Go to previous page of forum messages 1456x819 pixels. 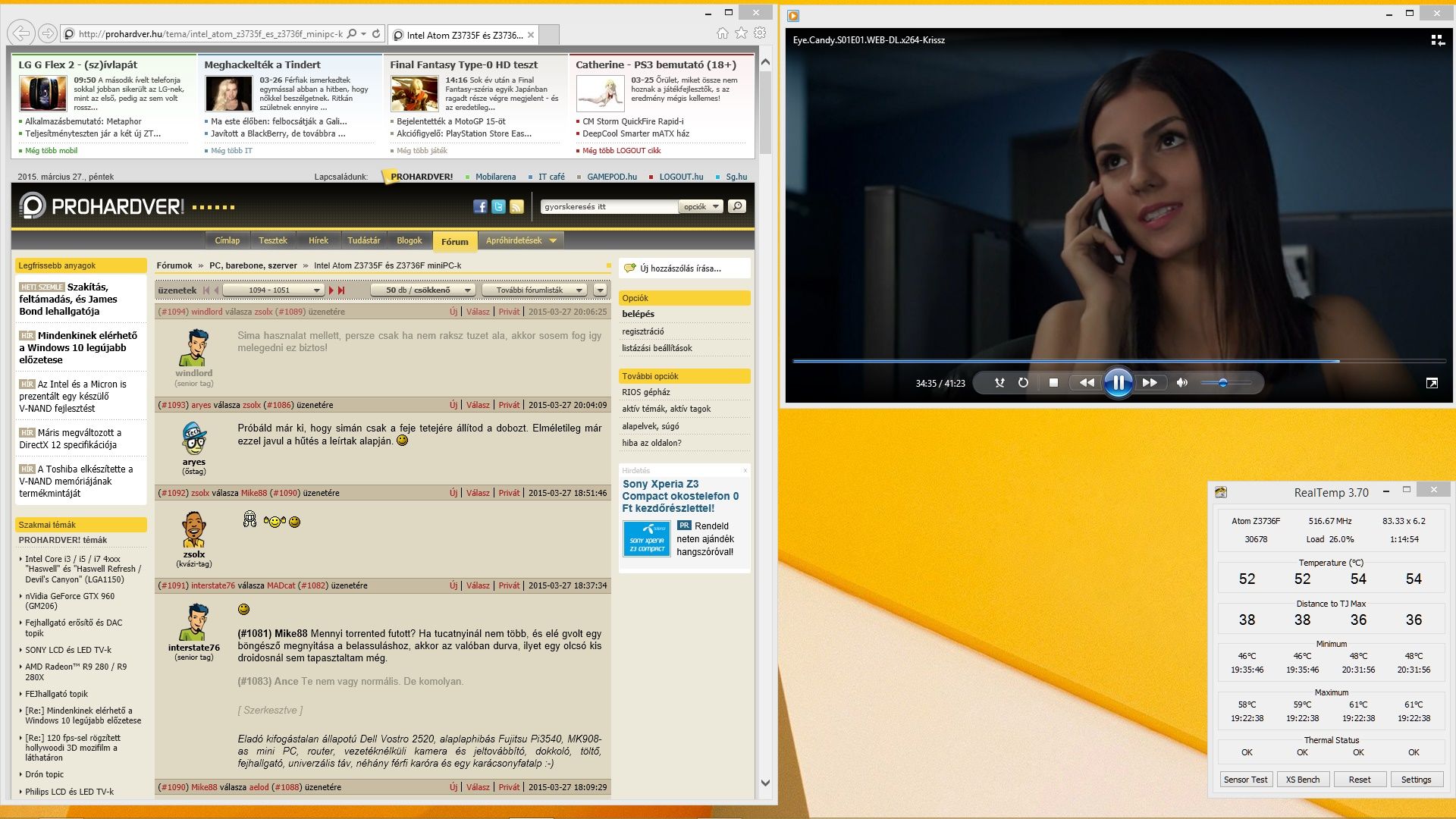click(216, 290)
